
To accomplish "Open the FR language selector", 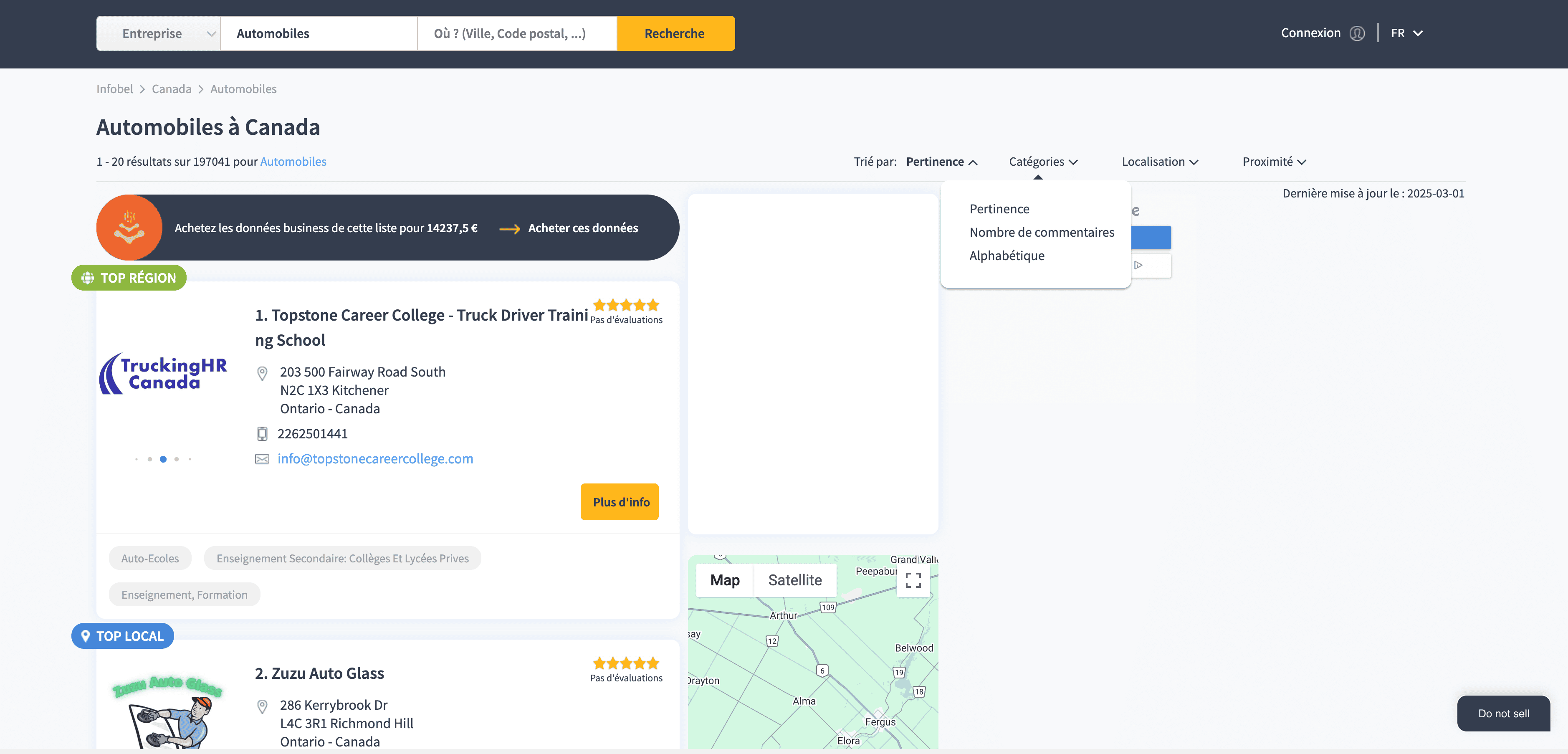I will coord(1406,33).
